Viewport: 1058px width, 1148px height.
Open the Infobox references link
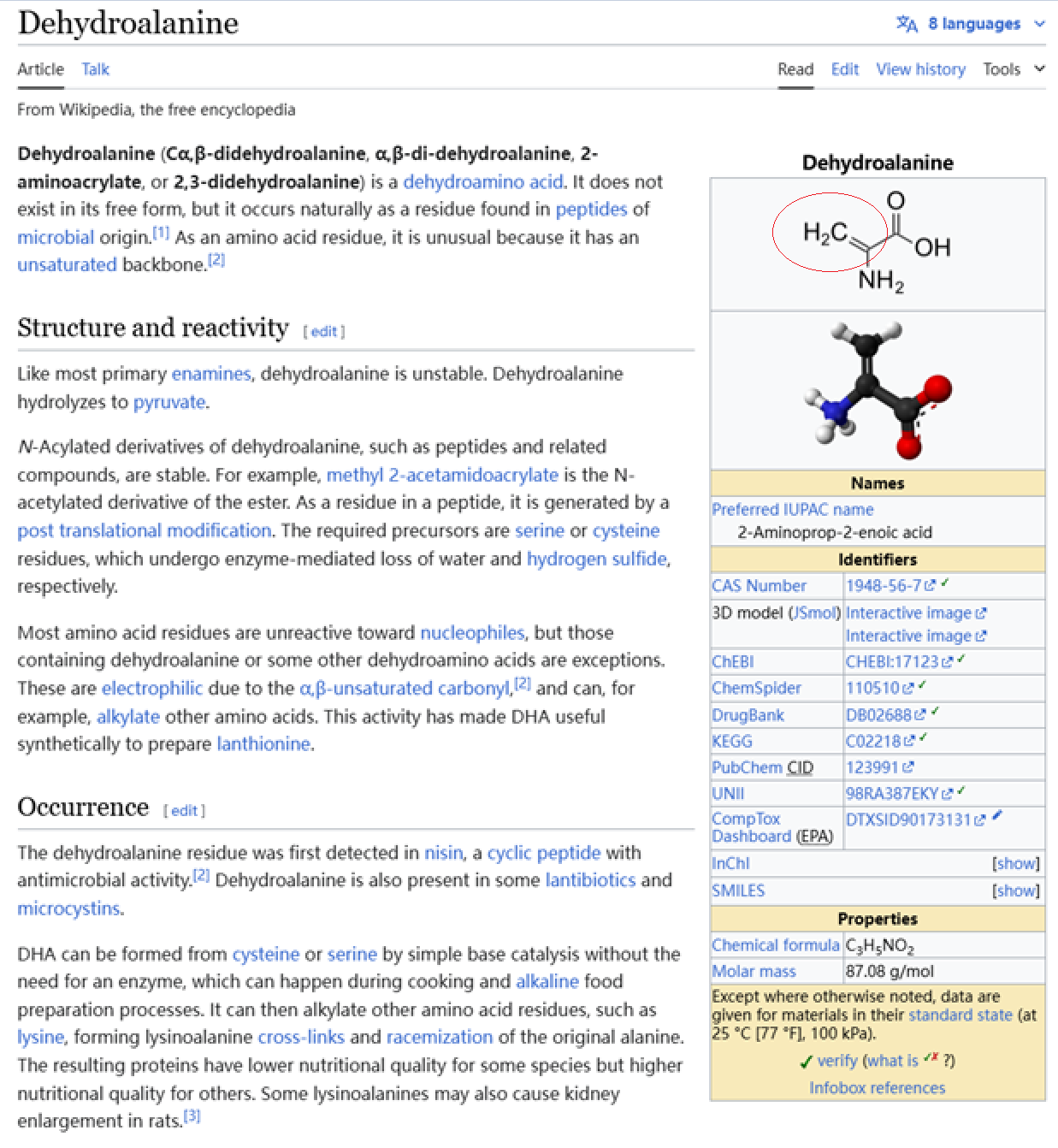[877, 1088]
